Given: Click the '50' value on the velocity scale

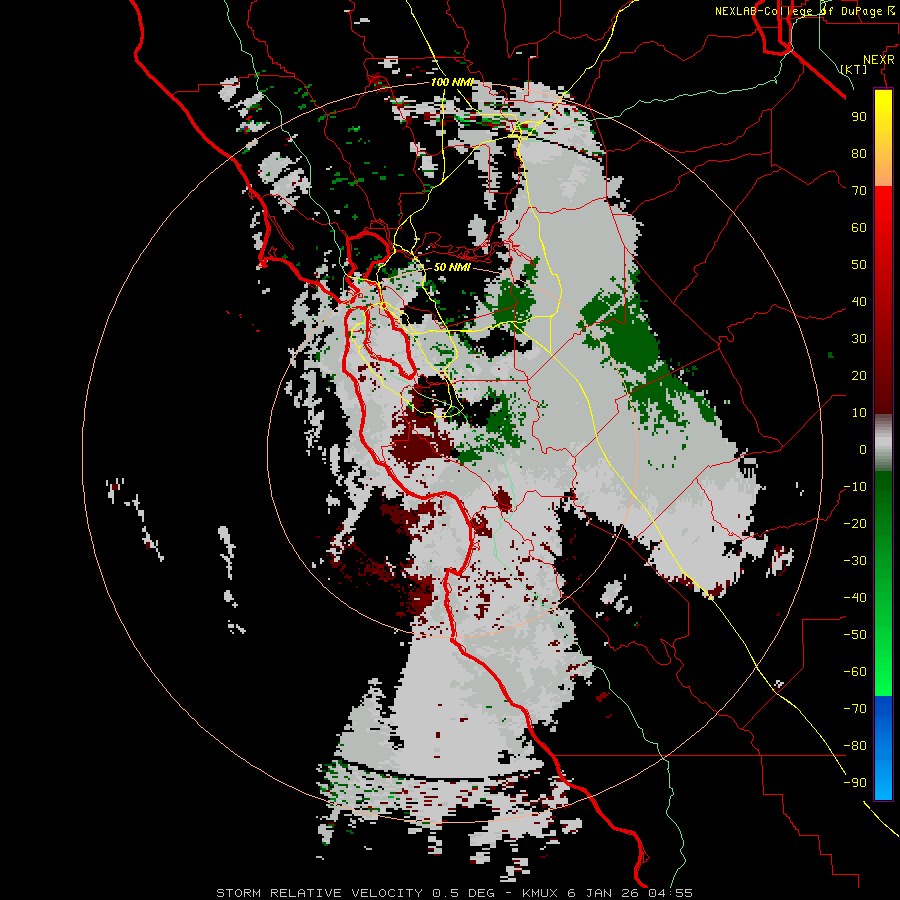Looking at the screenshot, I should (x=859, y=265).
